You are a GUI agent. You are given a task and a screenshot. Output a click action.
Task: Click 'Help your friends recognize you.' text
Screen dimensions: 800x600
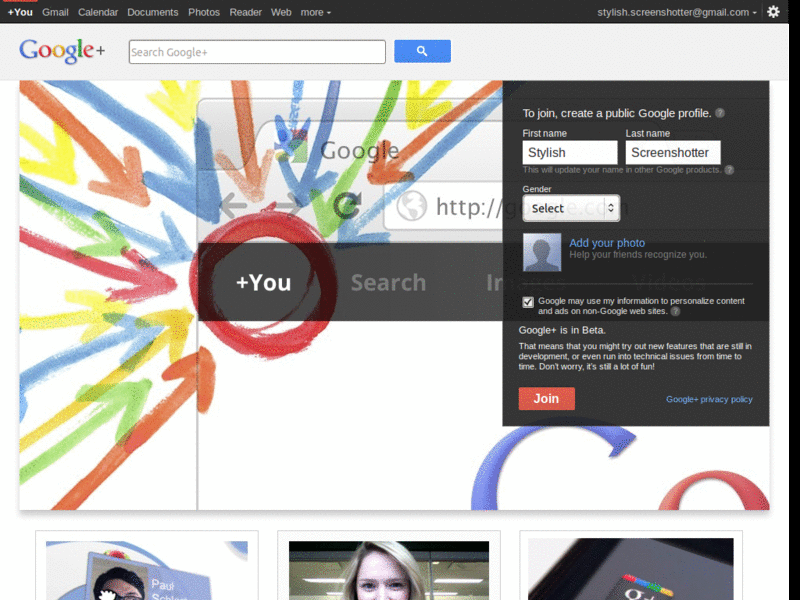click(x=638, y=255)
